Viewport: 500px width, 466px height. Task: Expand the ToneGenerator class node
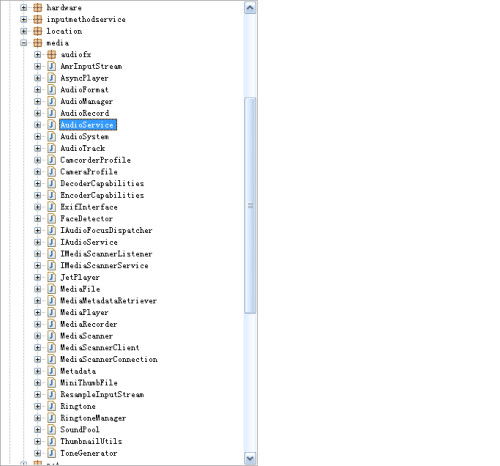(38, 453)
